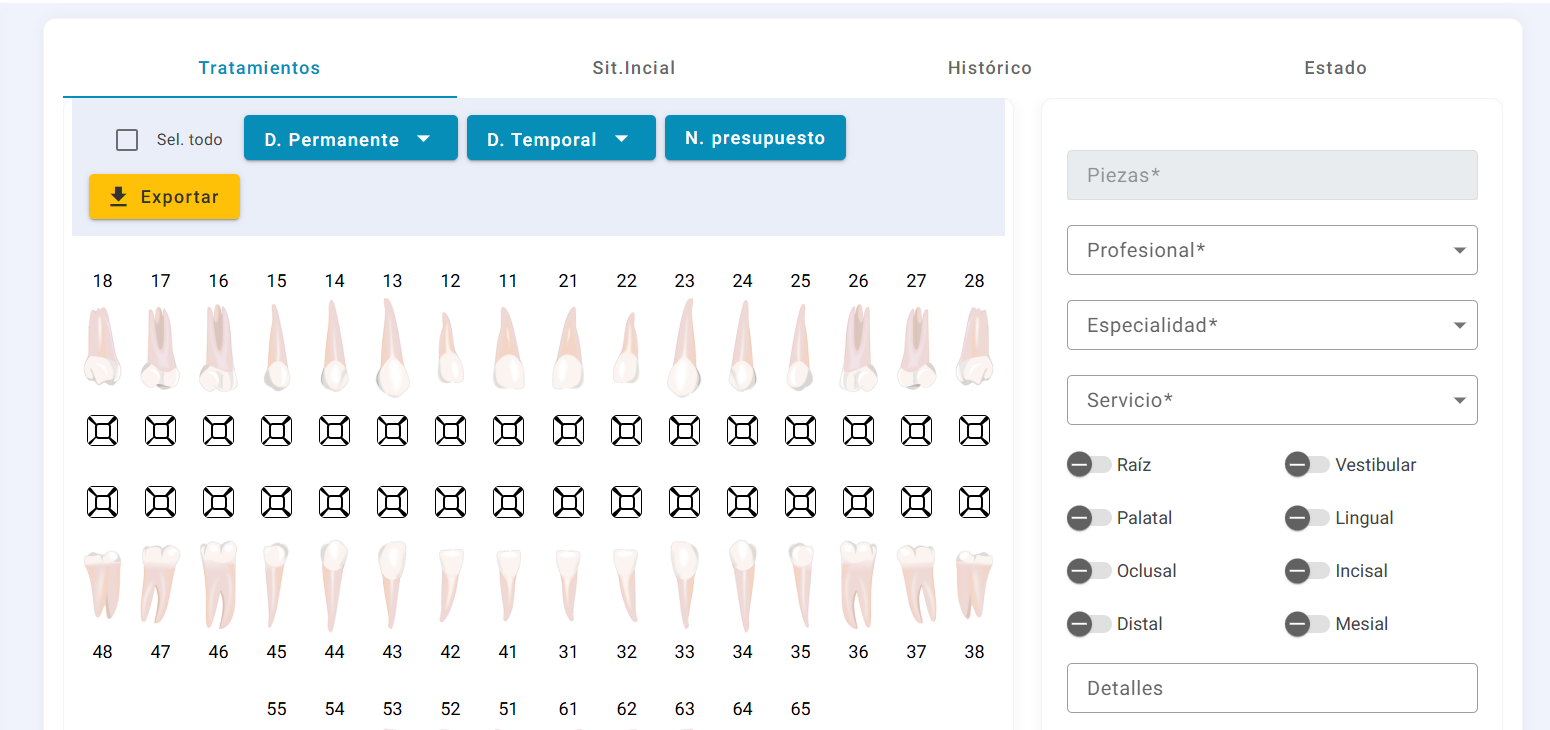Select surface diagram above tooth 44
This screenshot has height=730, width=1550.
click(x=335, y=501)
